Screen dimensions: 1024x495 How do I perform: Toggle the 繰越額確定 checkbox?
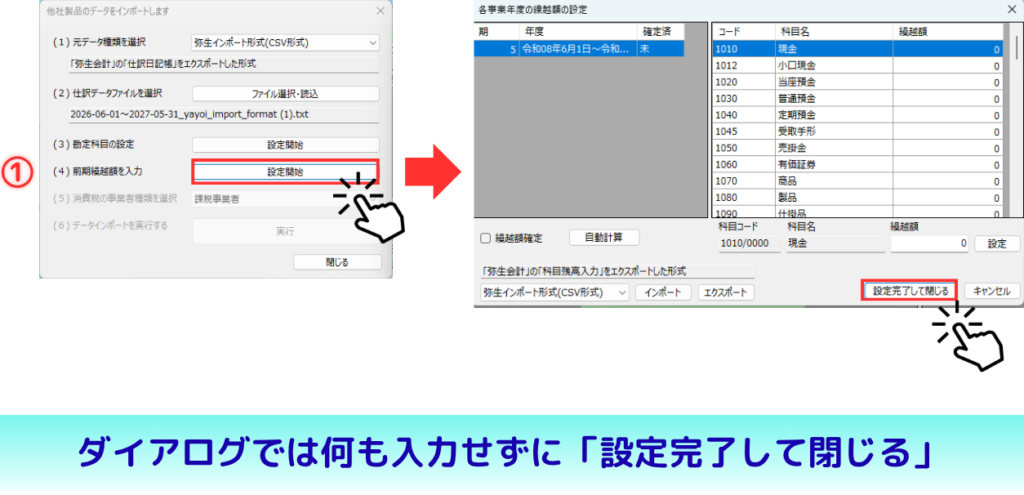pyautogui.click(x=485, y=238)
